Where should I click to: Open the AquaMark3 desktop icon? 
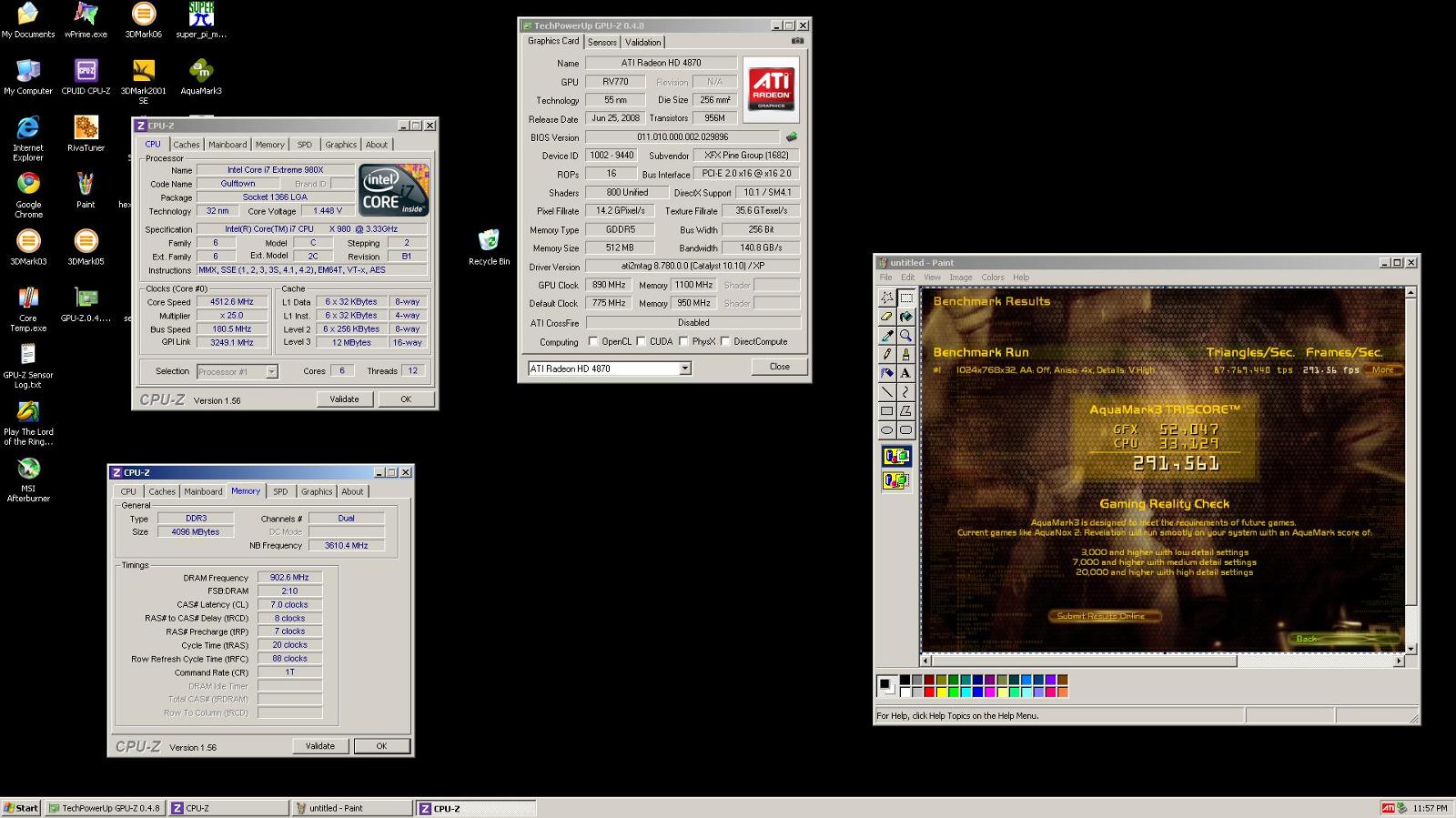(x=201, y=76)
